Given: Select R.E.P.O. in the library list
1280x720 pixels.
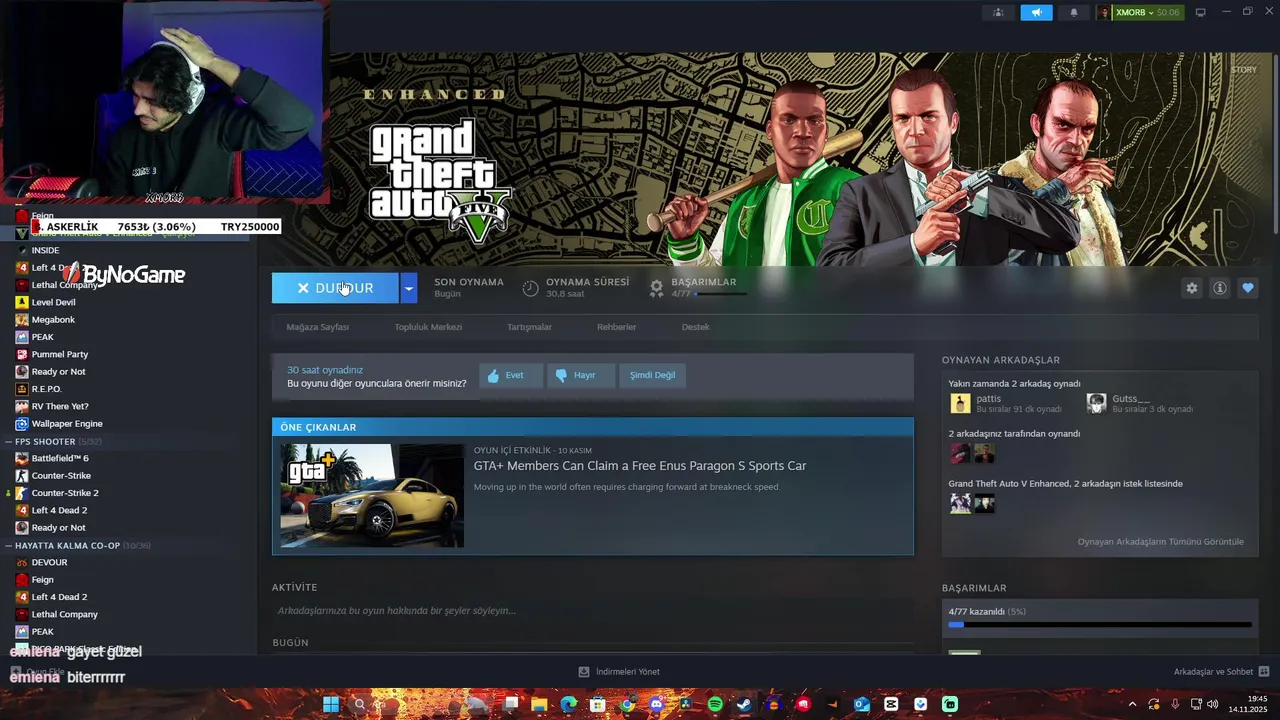Looking at the screenshot, I should coord(46,389).
